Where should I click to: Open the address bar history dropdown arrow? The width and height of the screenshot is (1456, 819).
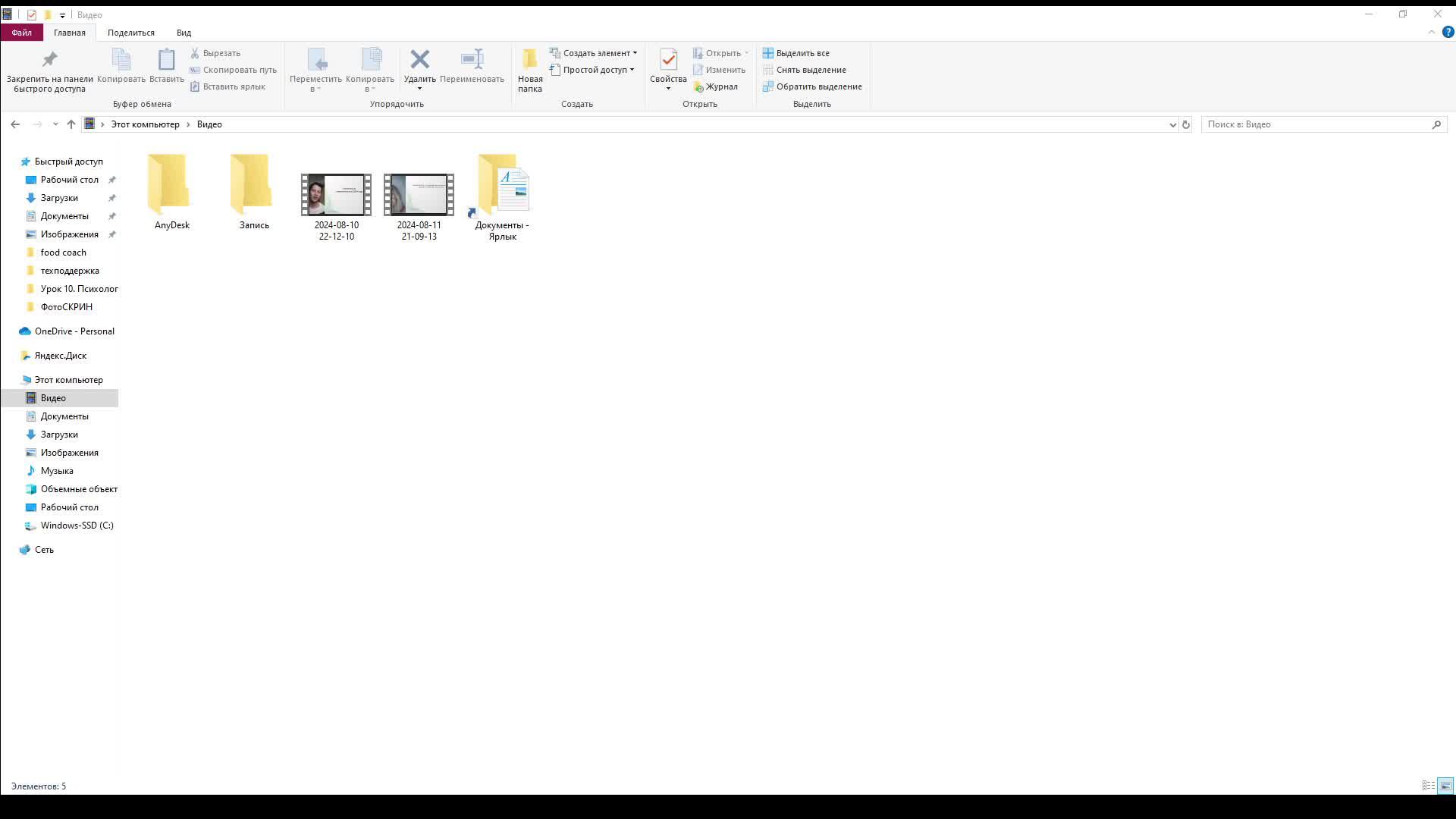click(1172, 124)
